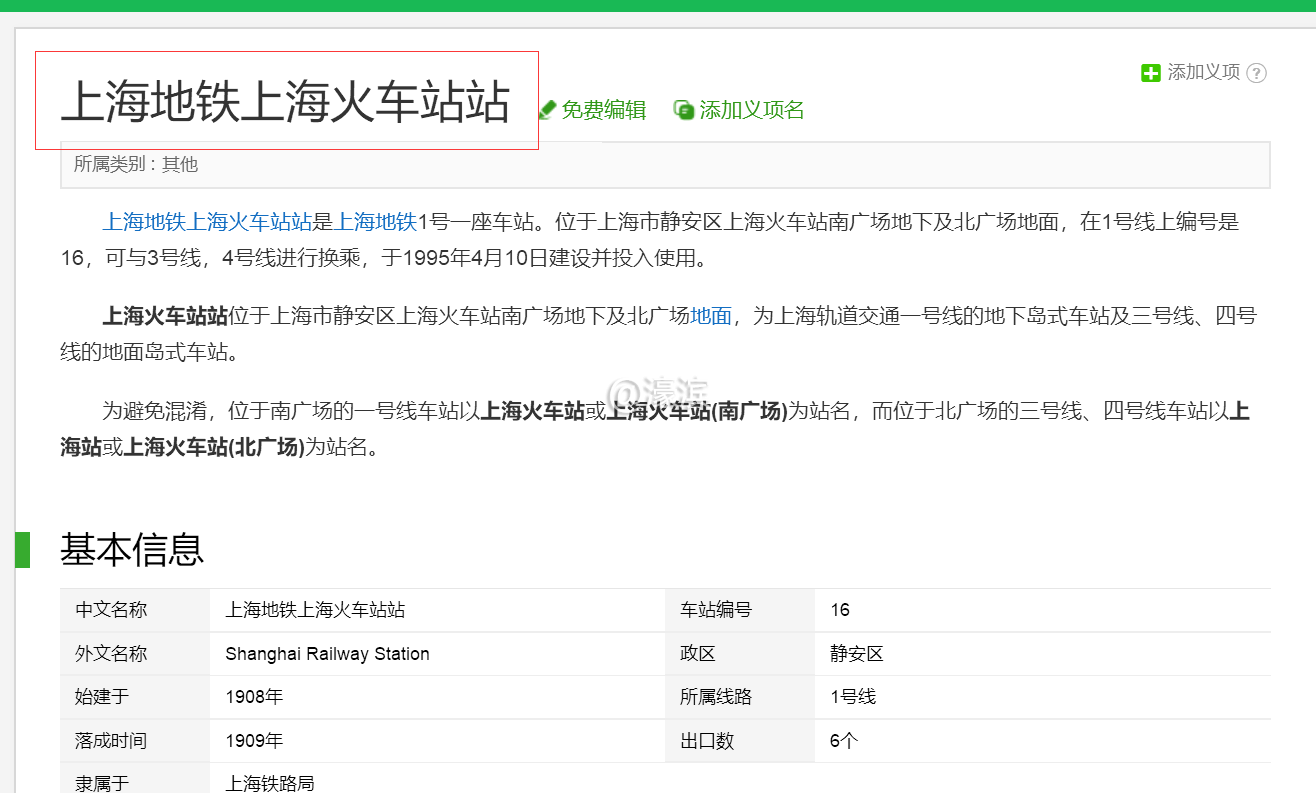This screenshot has width=1316, height=793.
Task: Follow the blue 地面 hyperlink
Action: tap(711, 316)
